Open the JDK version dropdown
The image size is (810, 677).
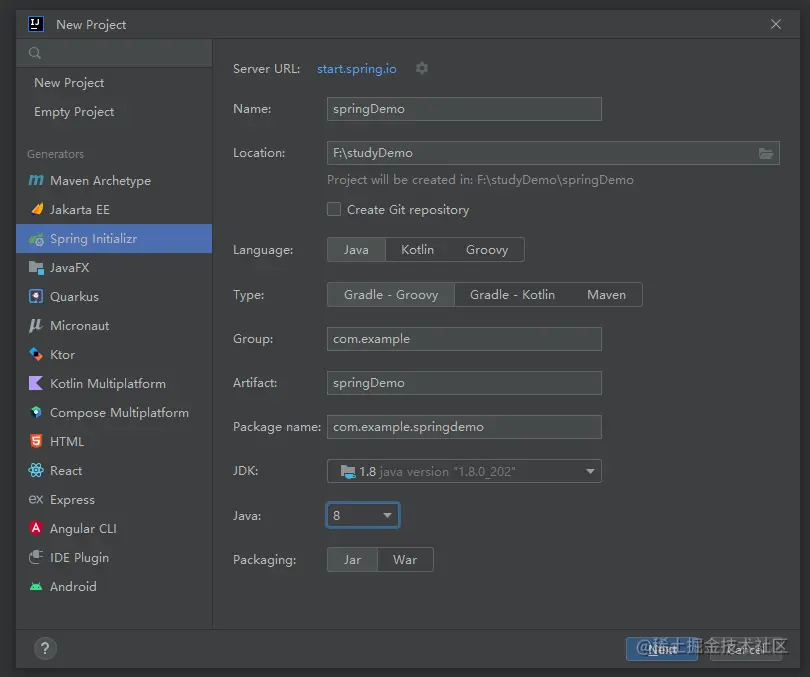coord(464,471)
